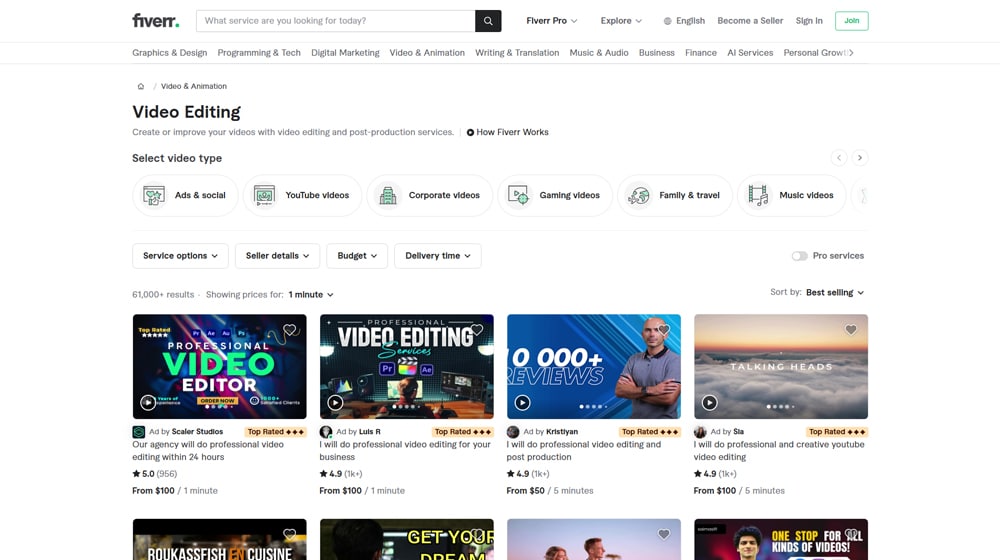Image resolution: width=1000 pixels, height=560 pixels.
Task: Open Sia's youtube video editing title
Action: (x=779, y=451)
